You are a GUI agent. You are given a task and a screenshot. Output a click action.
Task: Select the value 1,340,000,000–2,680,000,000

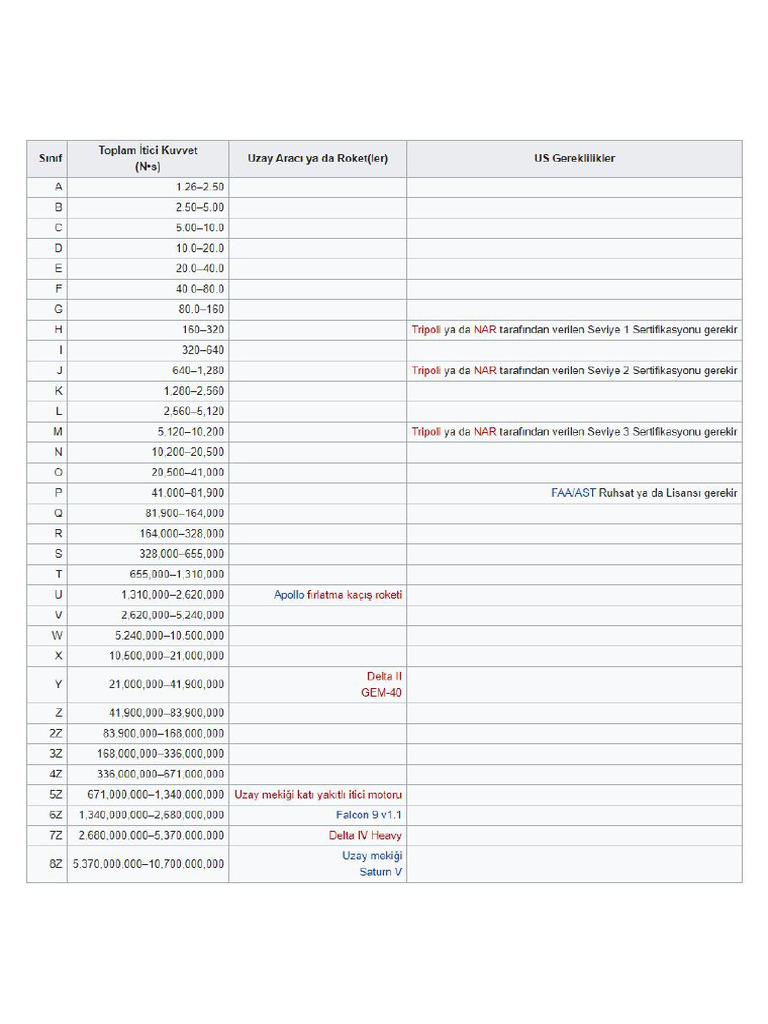click(152, 815)
